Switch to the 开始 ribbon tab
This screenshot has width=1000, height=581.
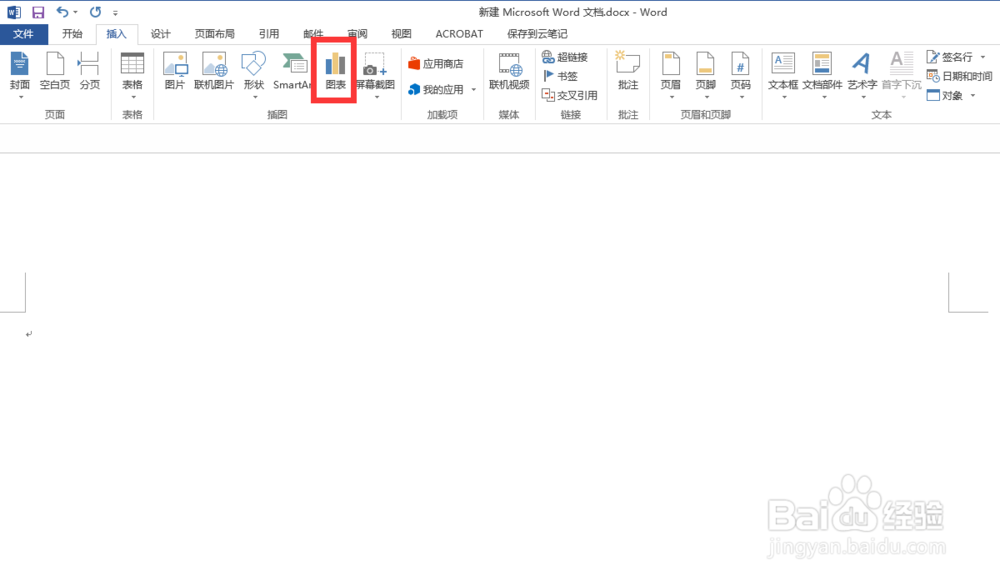pyautogui.click(x=71, y=33)
